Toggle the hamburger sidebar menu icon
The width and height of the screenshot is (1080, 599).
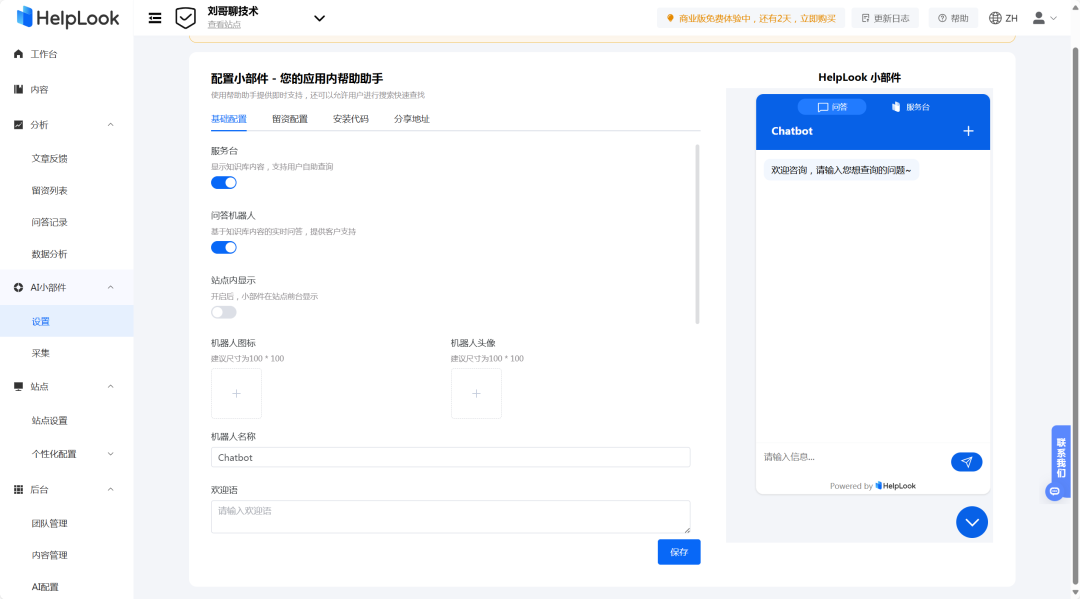point(155,19)
